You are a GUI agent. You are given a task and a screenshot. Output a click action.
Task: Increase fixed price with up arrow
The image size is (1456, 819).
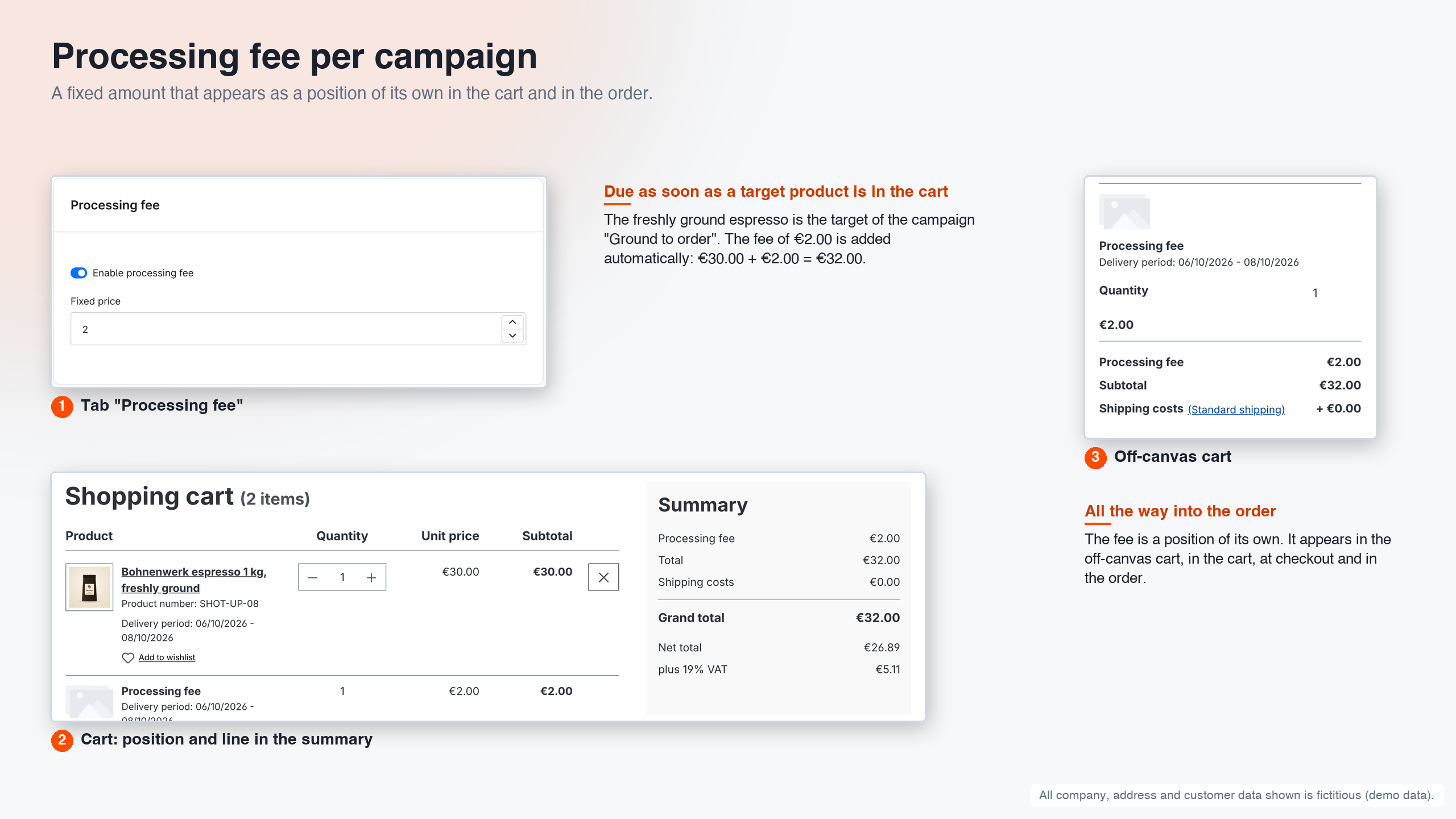pyautogui.click(x=512, y=322)
